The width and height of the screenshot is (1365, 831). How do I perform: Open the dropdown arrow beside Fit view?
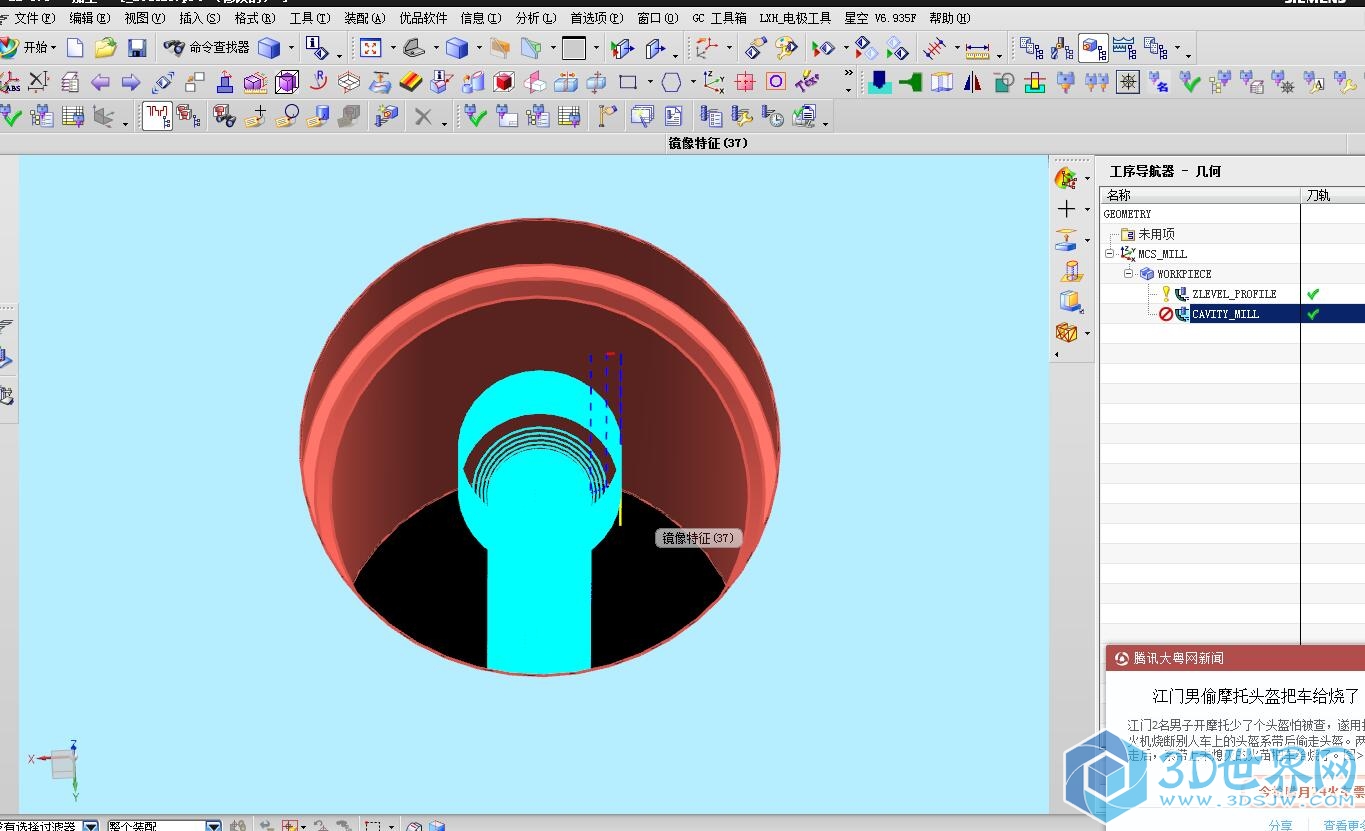tap(393, 48)
